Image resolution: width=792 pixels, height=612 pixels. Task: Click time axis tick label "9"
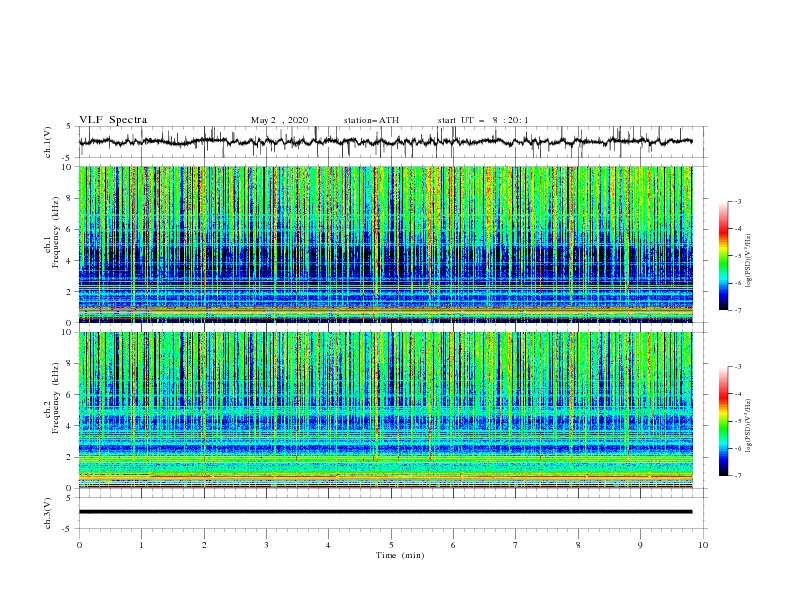pos(640,545)
